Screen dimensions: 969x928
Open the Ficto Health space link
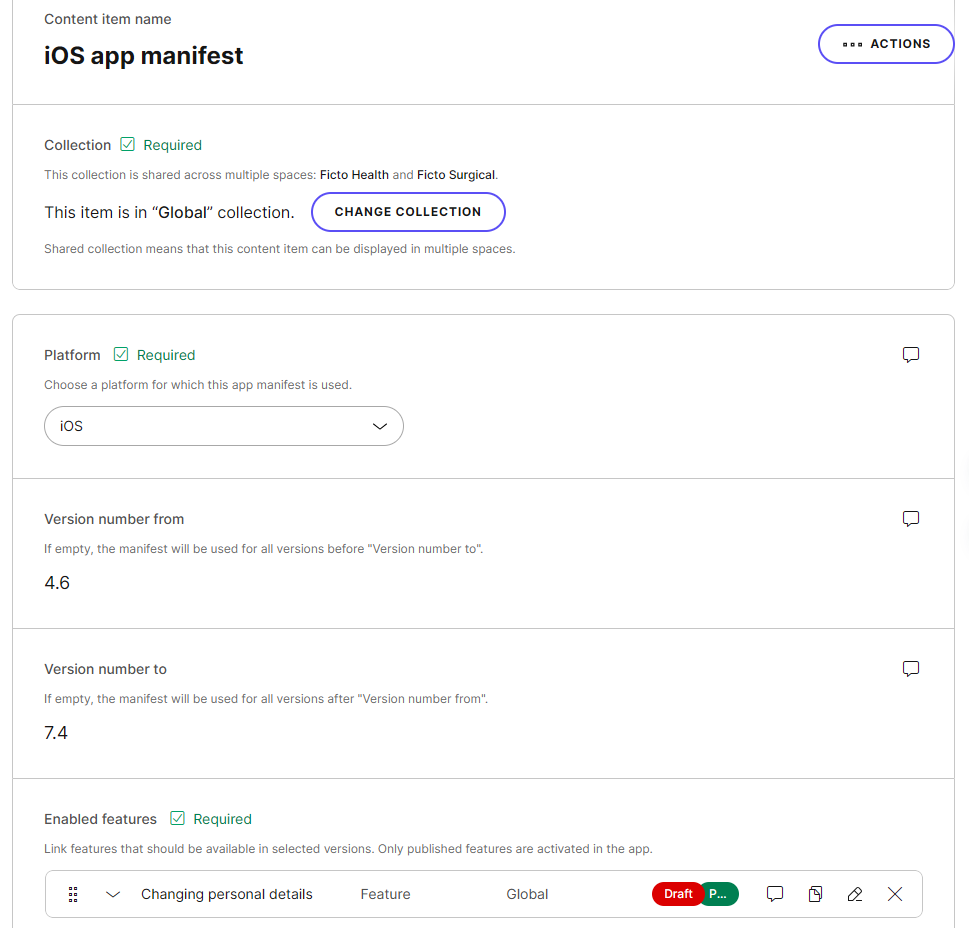coord(354,174)
